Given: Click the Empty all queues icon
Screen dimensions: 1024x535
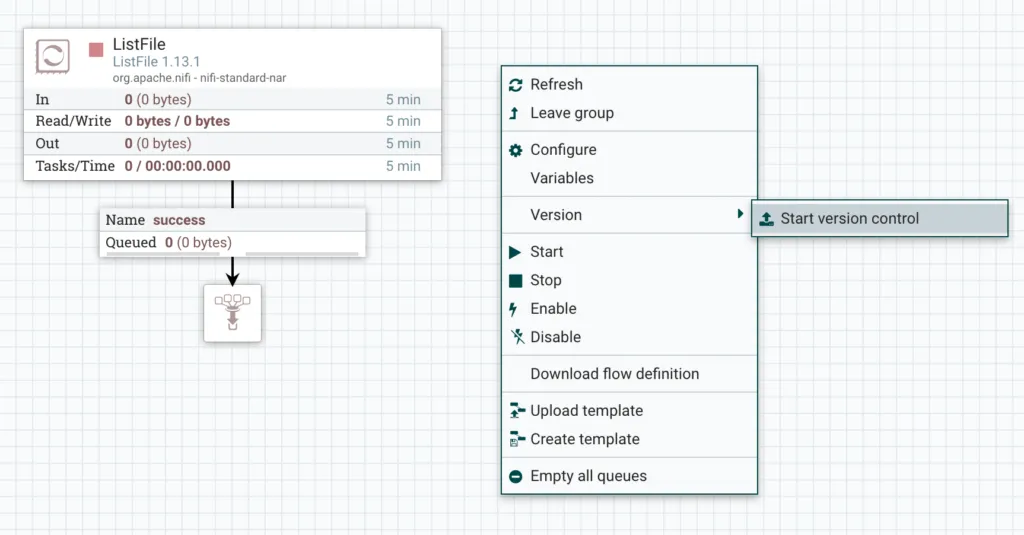Looking at the screenshot, I should [x=516, y=477].
